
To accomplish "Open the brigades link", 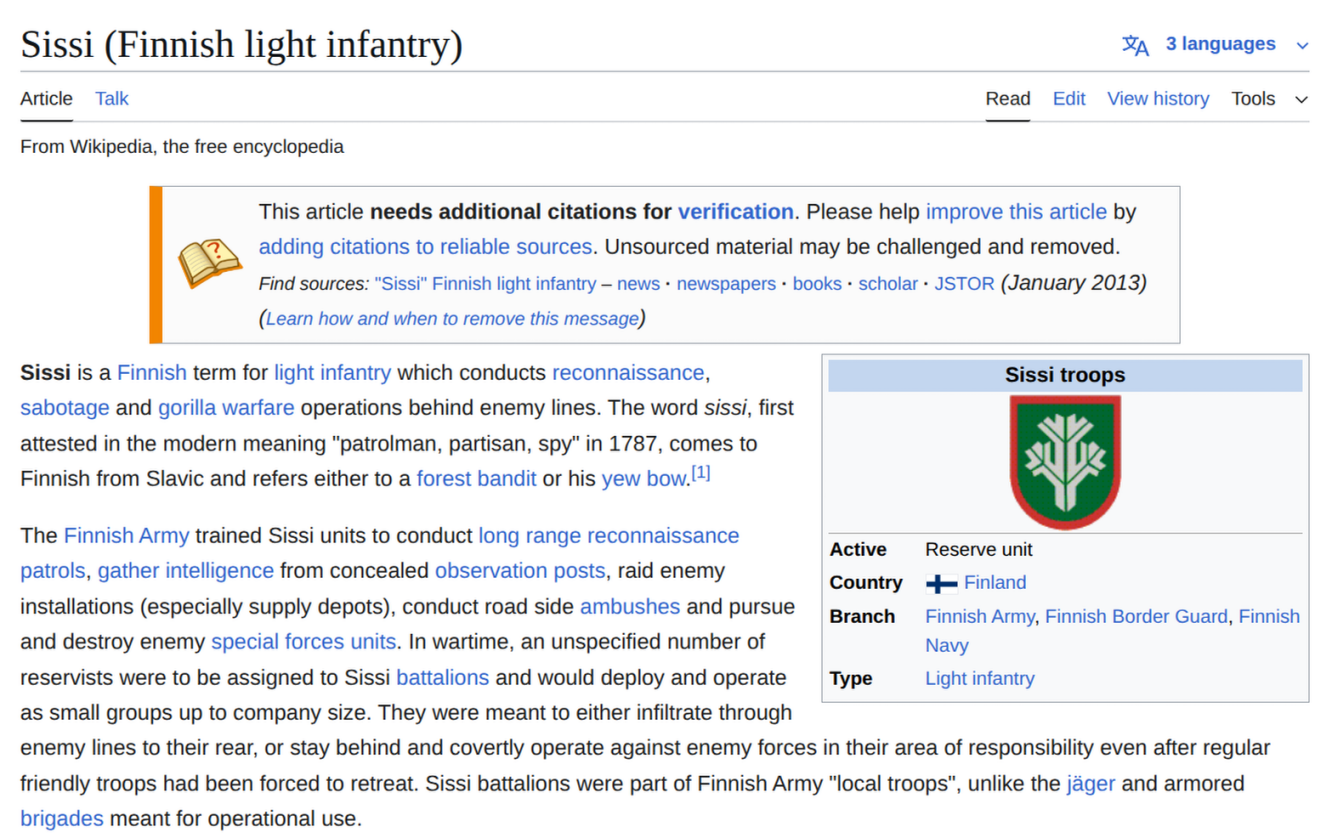I will point(62,819).
